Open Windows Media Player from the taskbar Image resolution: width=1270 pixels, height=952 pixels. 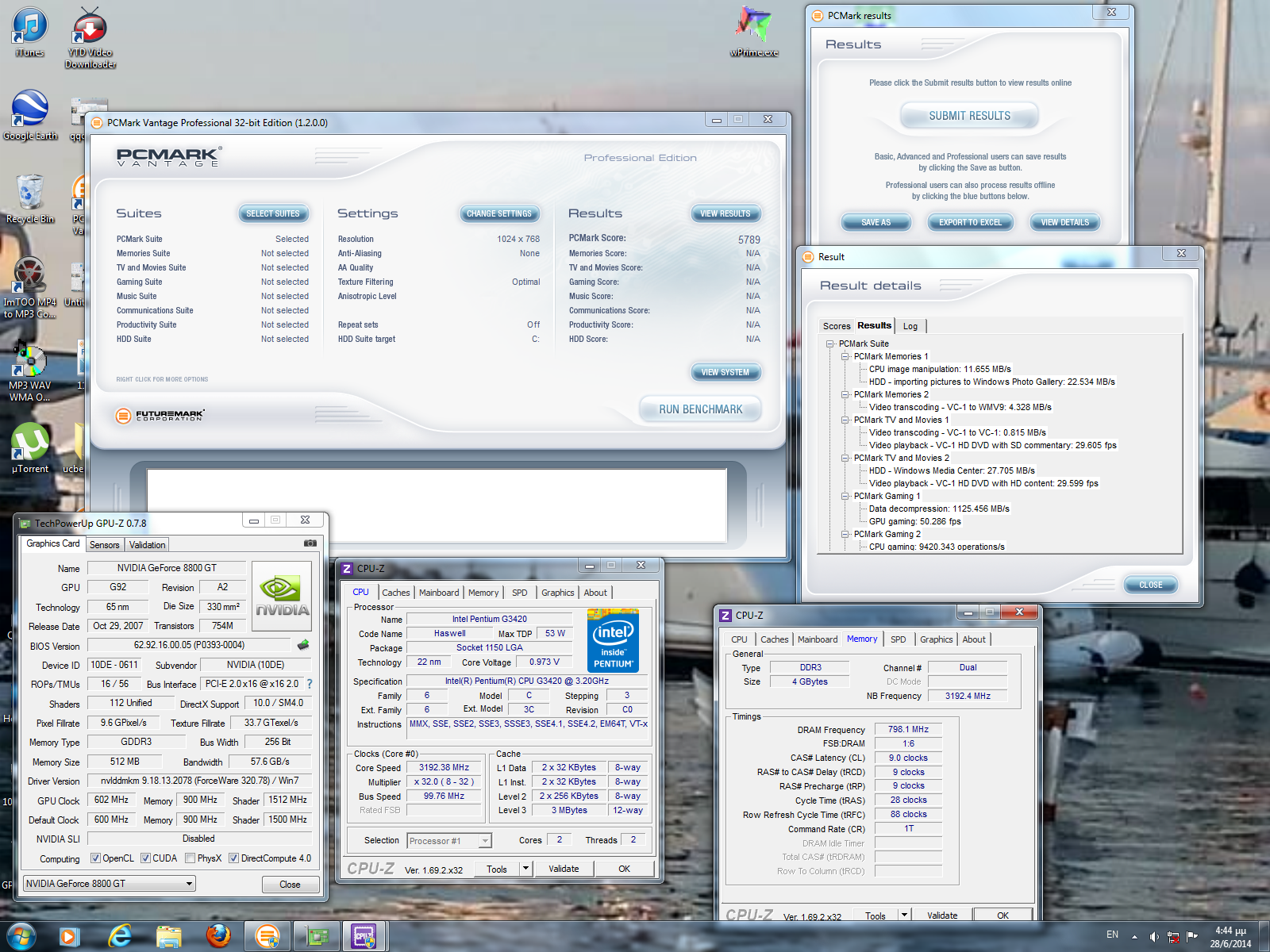[70, 937]
